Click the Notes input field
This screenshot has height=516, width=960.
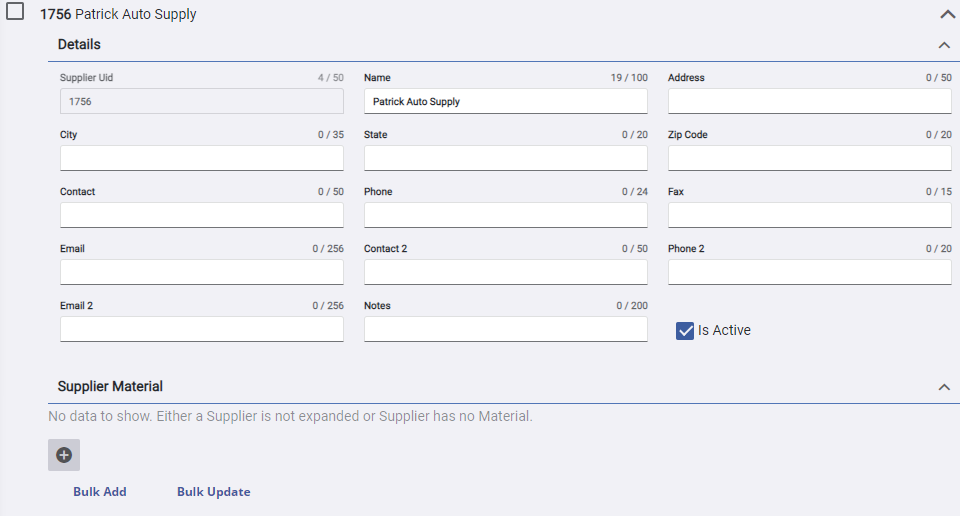click(505, 330)
